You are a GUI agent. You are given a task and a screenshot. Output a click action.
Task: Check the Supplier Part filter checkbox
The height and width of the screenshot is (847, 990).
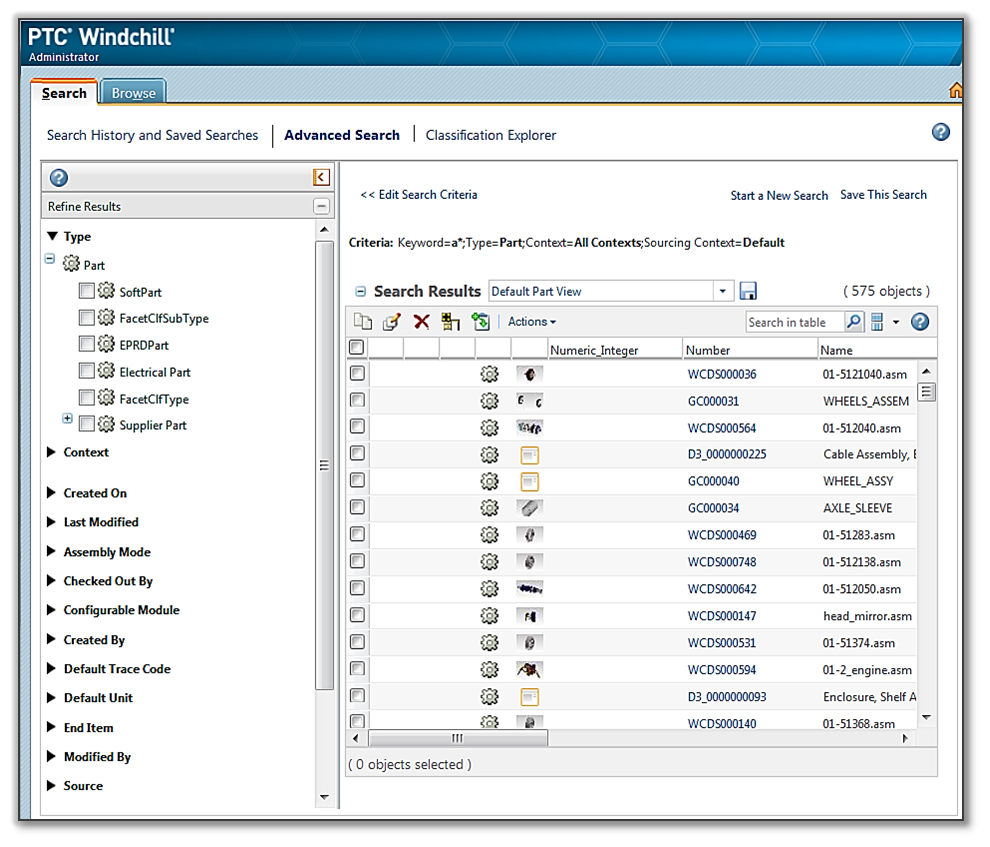[86, 424]
